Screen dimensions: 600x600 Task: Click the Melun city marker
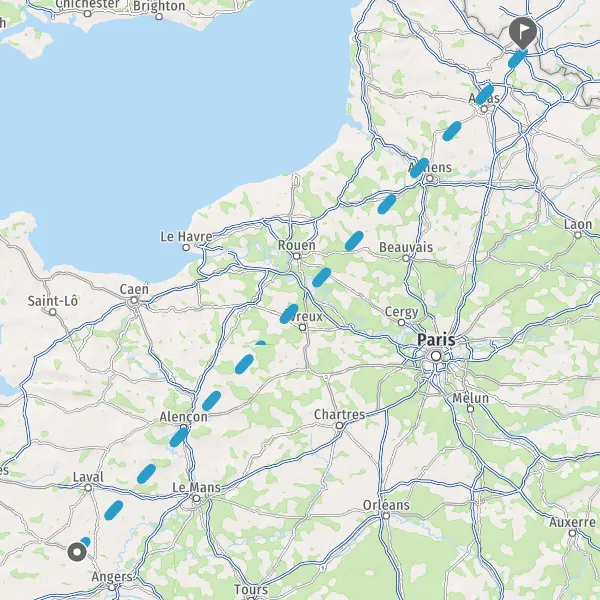click(x=471, y=409)
